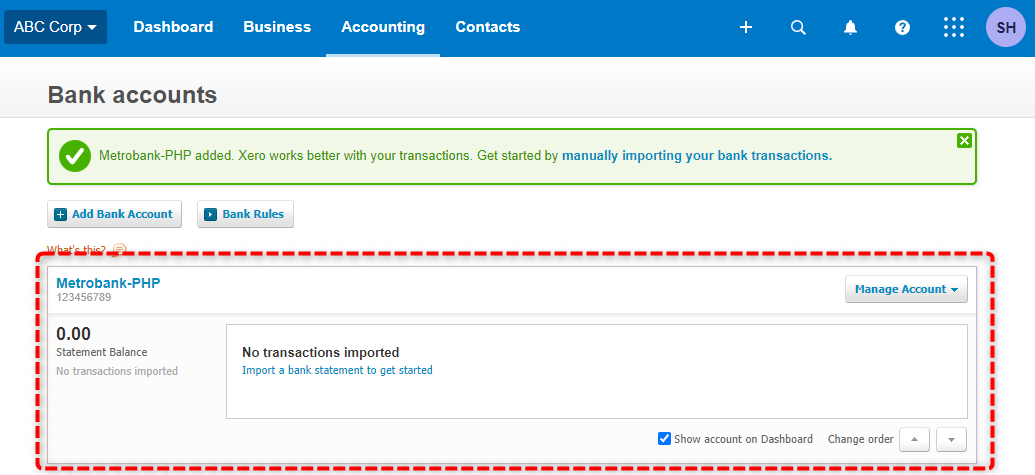The width and height of the screenshot is (1035, 475).
Task: Go to the Dashboard menu
Action: coord(173,27)
